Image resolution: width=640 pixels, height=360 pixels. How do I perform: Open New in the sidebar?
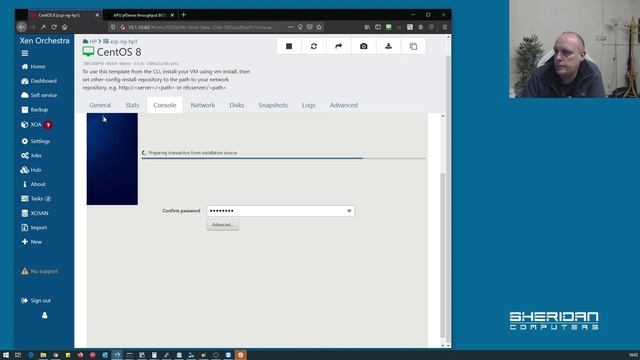point(31,242)
